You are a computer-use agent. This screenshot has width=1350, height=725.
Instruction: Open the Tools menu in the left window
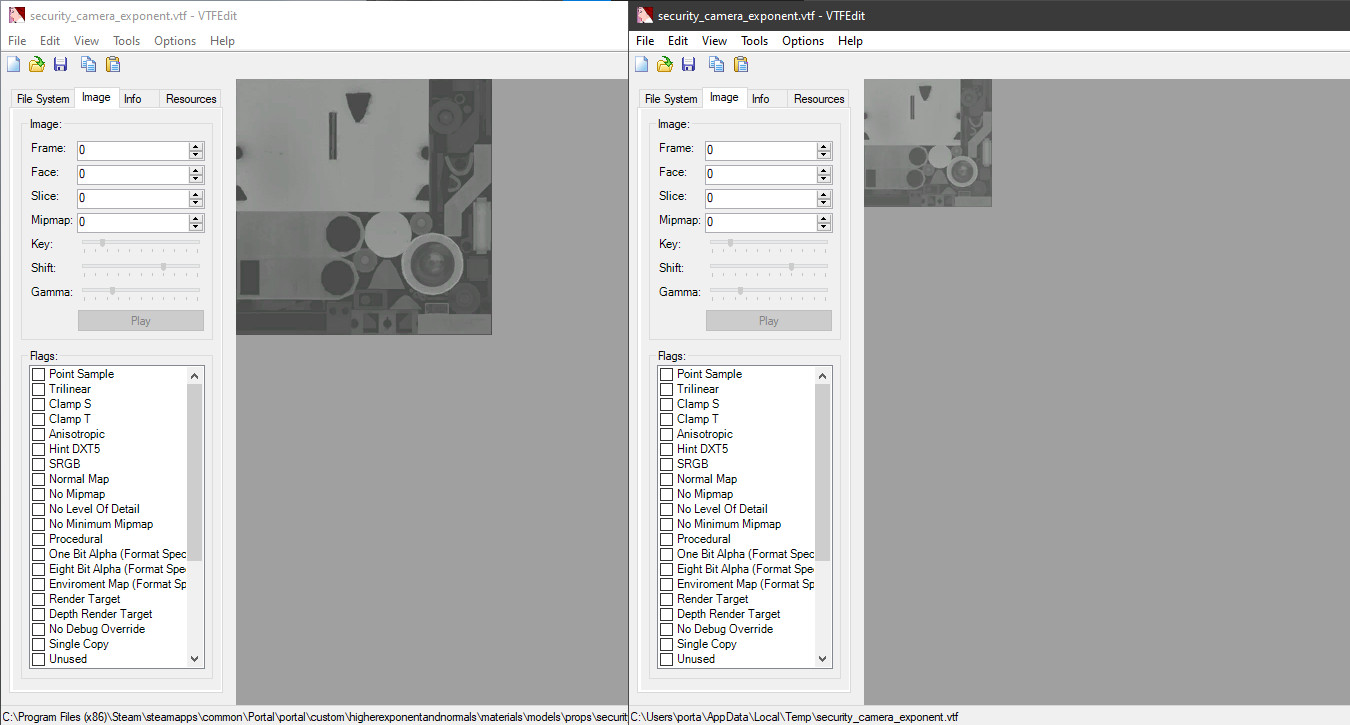126,41
